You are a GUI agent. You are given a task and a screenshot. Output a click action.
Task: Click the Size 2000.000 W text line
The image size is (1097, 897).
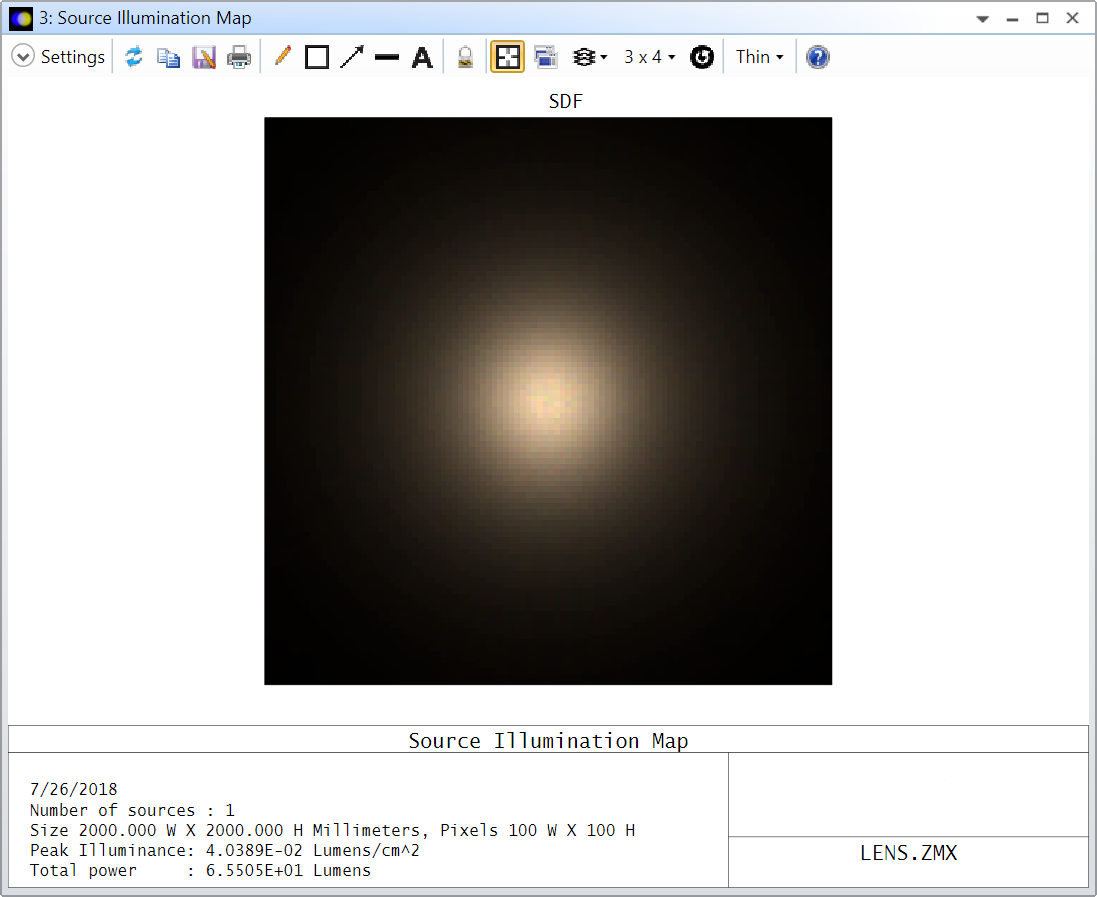pos(332,831)
